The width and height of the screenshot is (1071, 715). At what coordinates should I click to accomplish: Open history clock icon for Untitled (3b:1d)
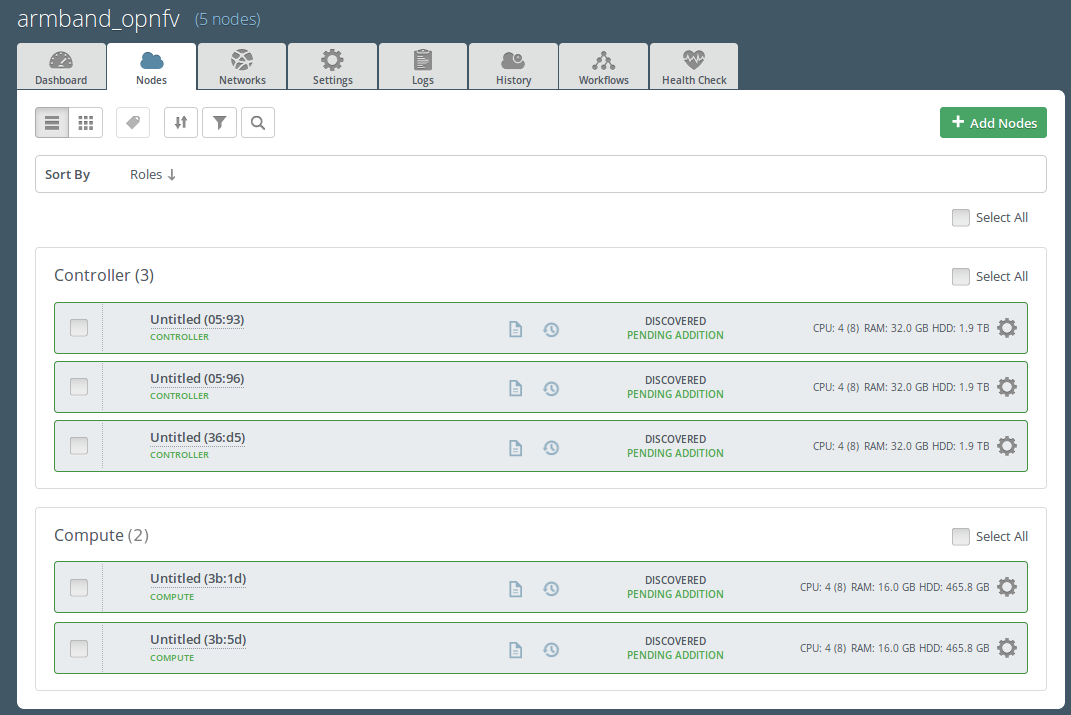coord(551,589)
